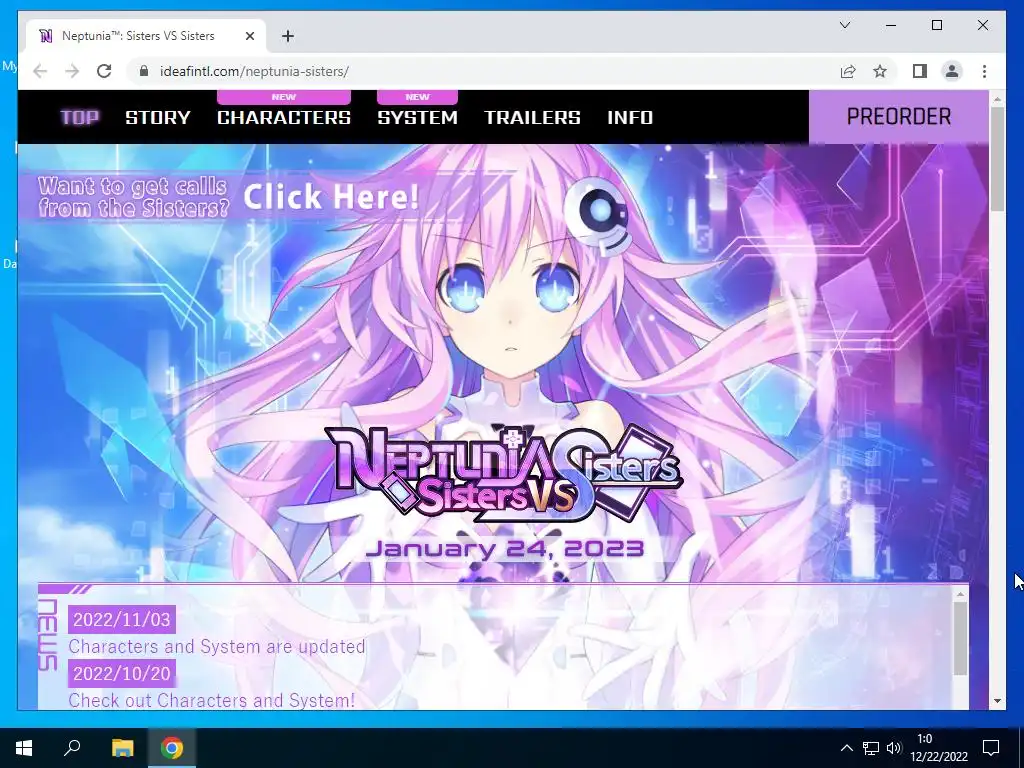
Task: Open the Chrome three-dot menu
Action: [984, 71]
